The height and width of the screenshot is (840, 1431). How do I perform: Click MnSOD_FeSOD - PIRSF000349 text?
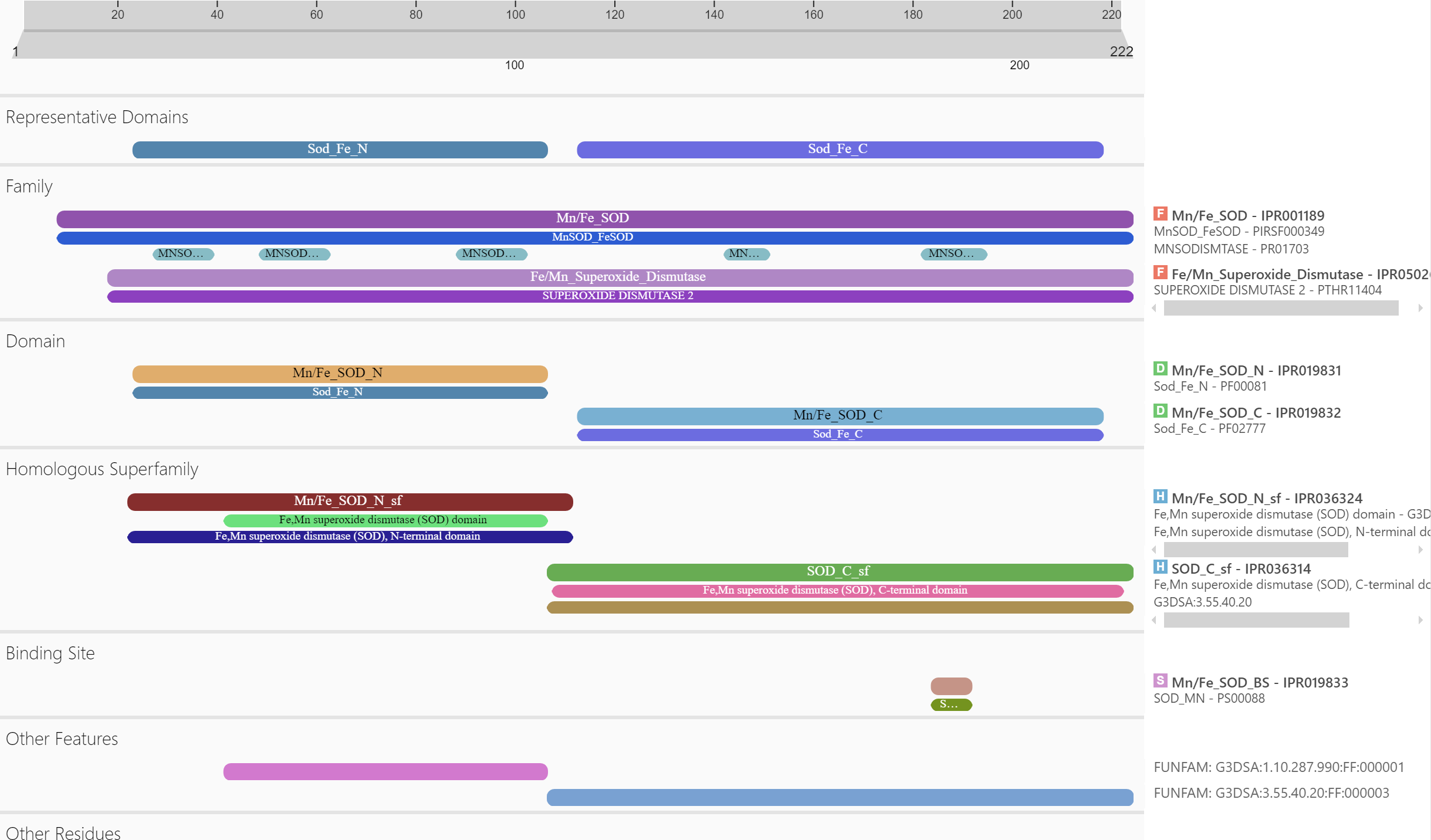point(1239,232)
